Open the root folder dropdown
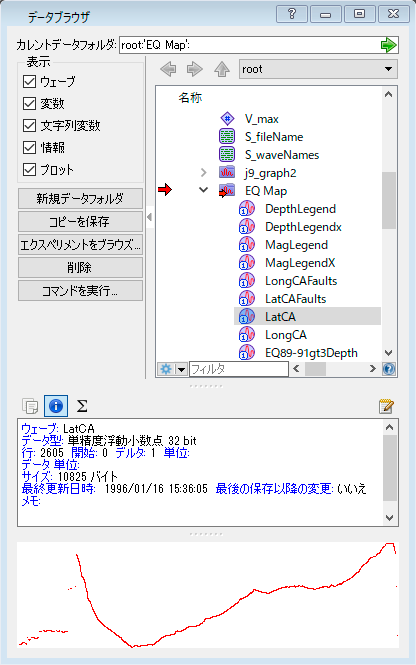Image resolution: width=416 pixels, height=665 pixels. [318, 69]
